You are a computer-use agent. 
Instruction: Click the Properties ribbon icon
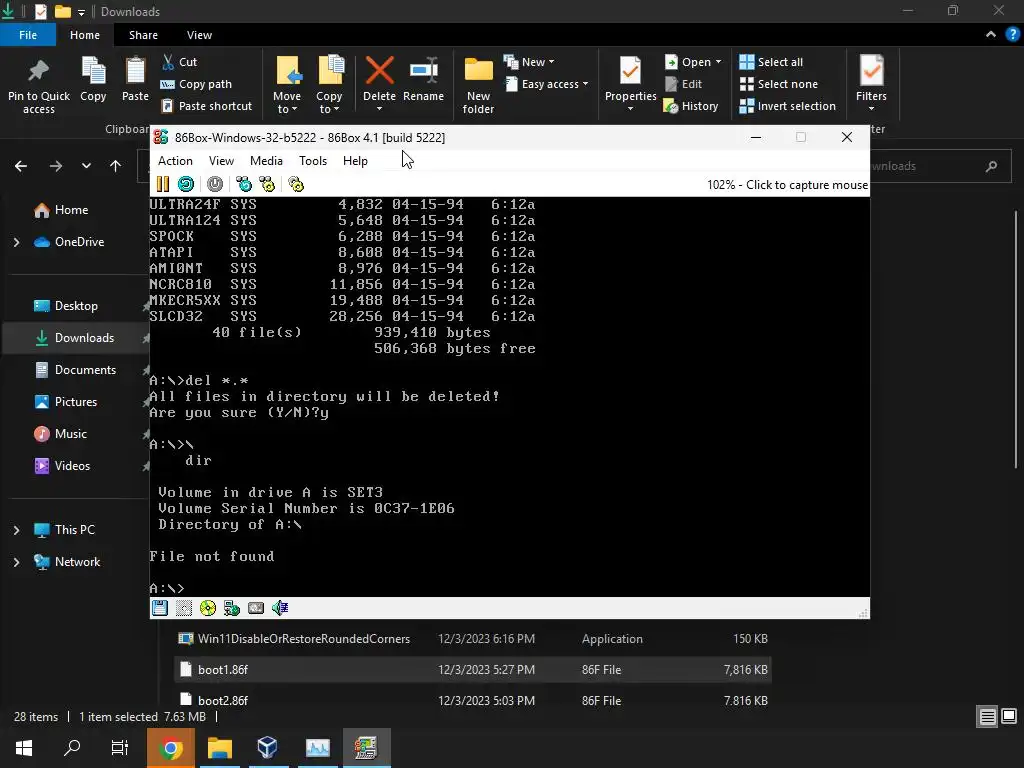pos(630,72)
